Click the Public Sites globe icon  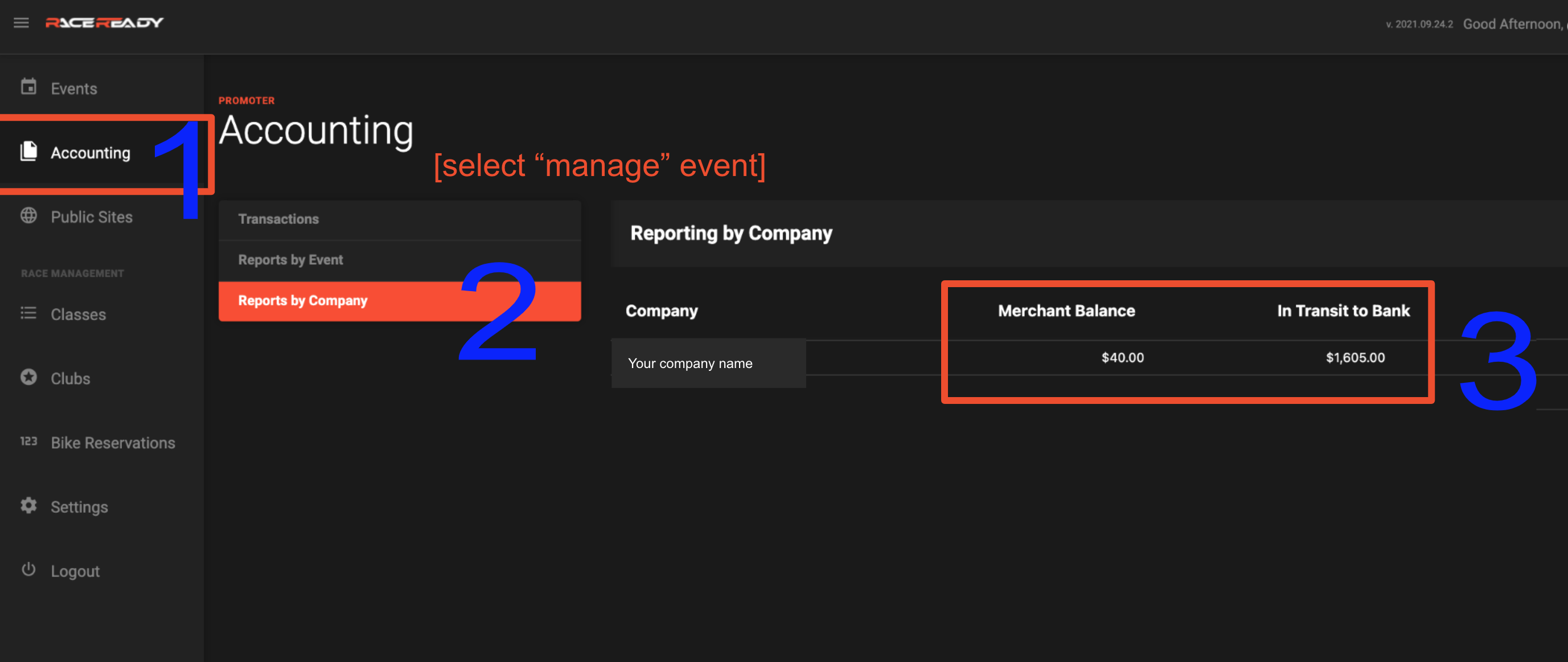pos(28,215)
